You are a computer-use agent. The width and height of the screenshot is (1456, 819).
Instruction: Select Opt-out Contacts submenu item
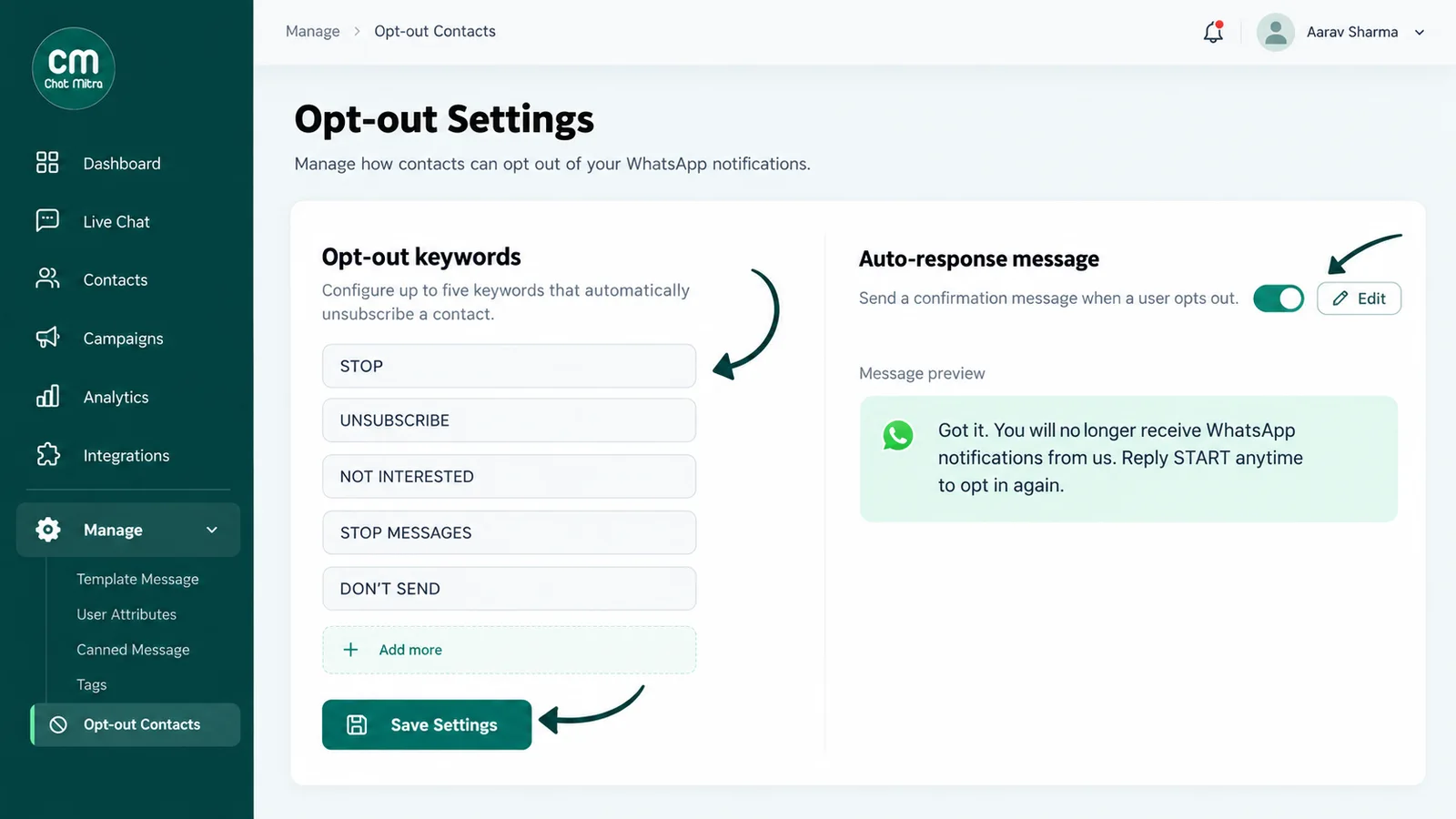tap(136, 724)
